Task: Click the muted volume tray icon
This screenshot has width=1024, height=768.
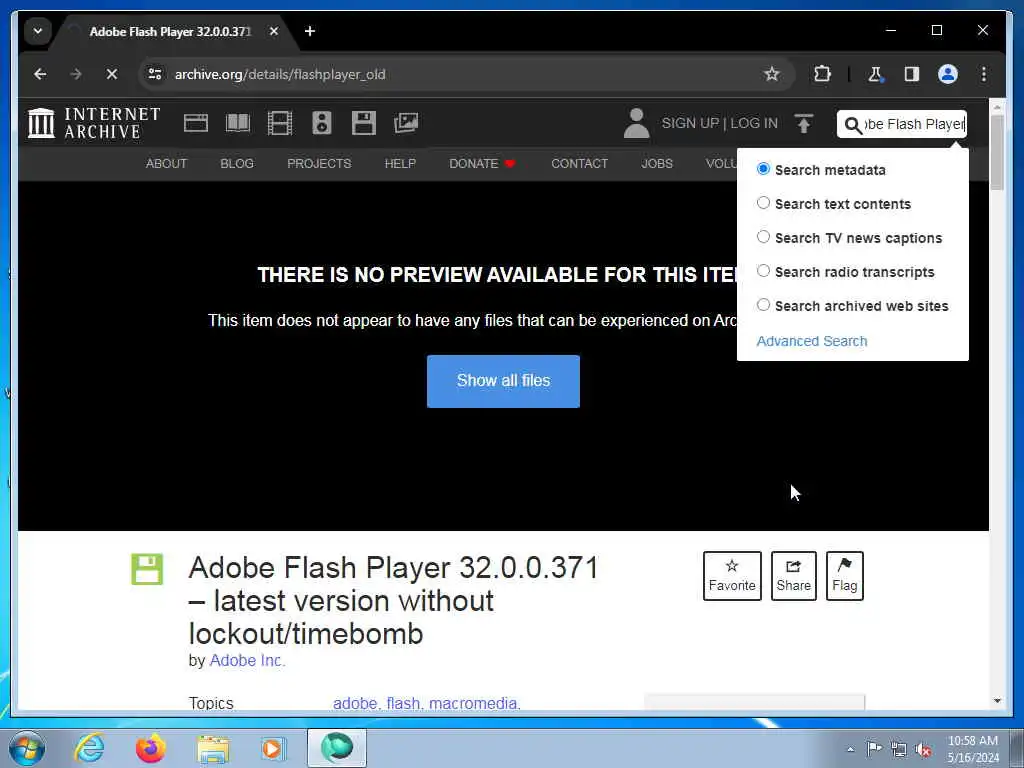Action: pos(923,750)
